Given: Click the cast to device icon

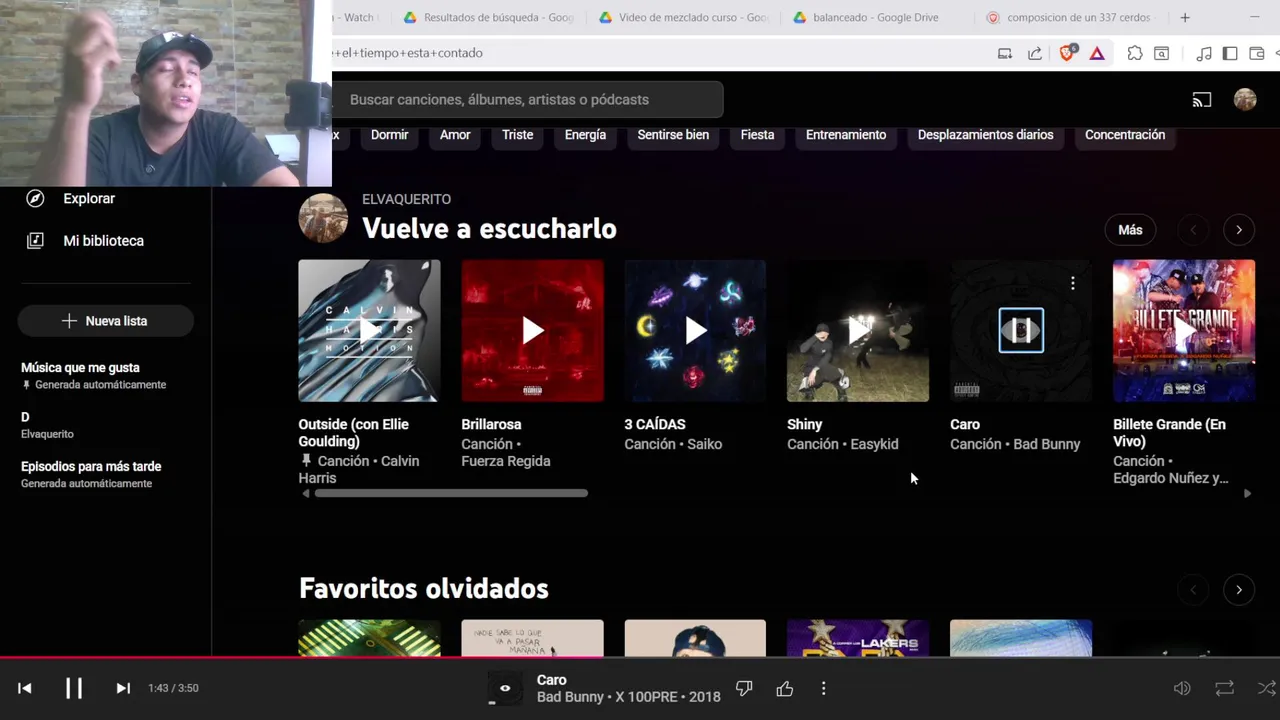Looking at the screenshot, I should [1202, 99].
